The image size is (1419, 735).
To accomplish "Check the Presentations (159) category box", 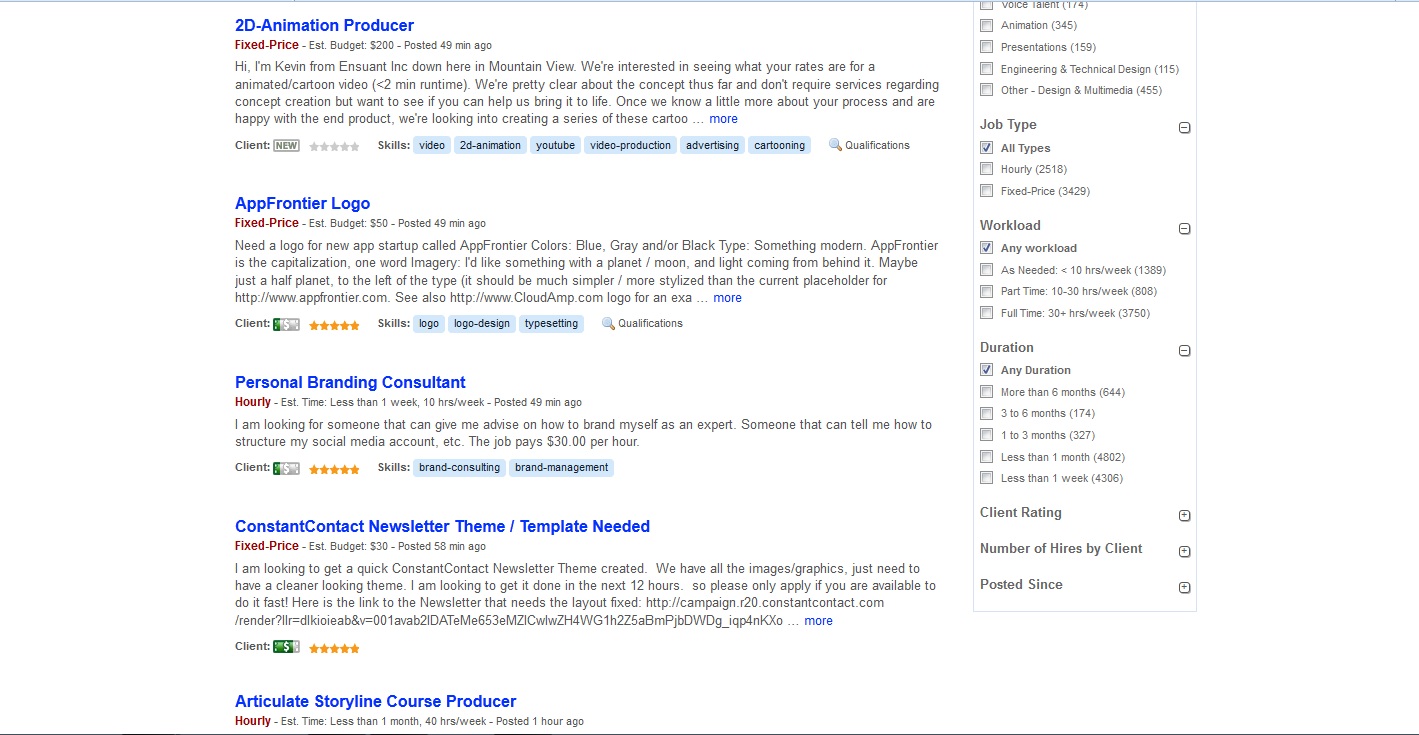I will click(x=987, y=47).
